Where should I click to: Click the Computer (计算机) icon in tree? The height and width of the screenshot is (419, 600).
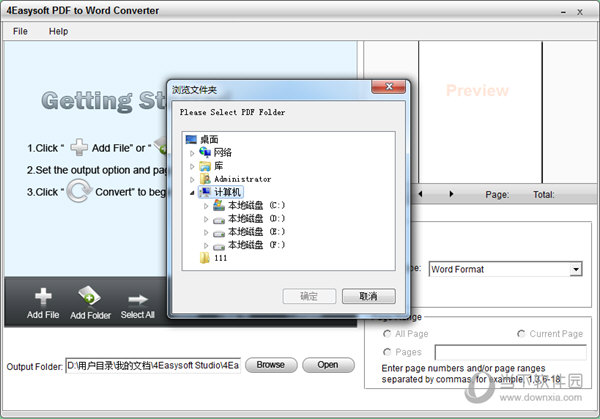205,192
